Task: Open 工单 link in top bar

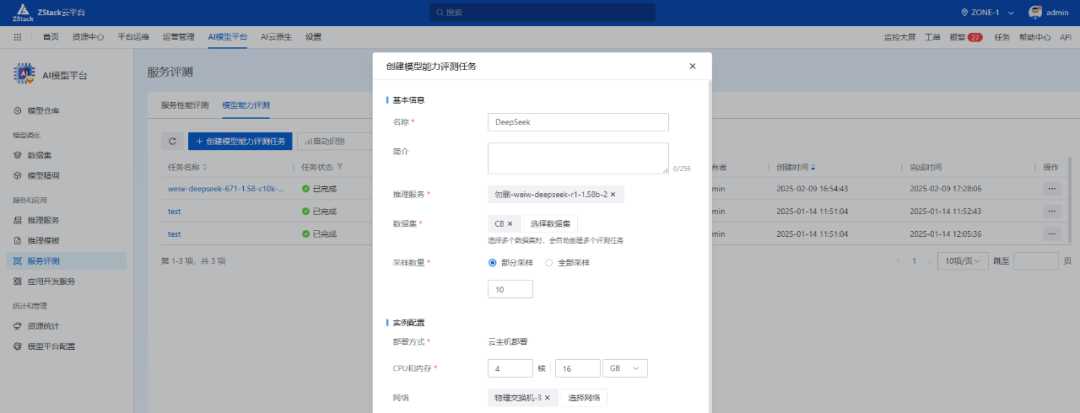Action: pyautogui.click(x=933, y=37)
